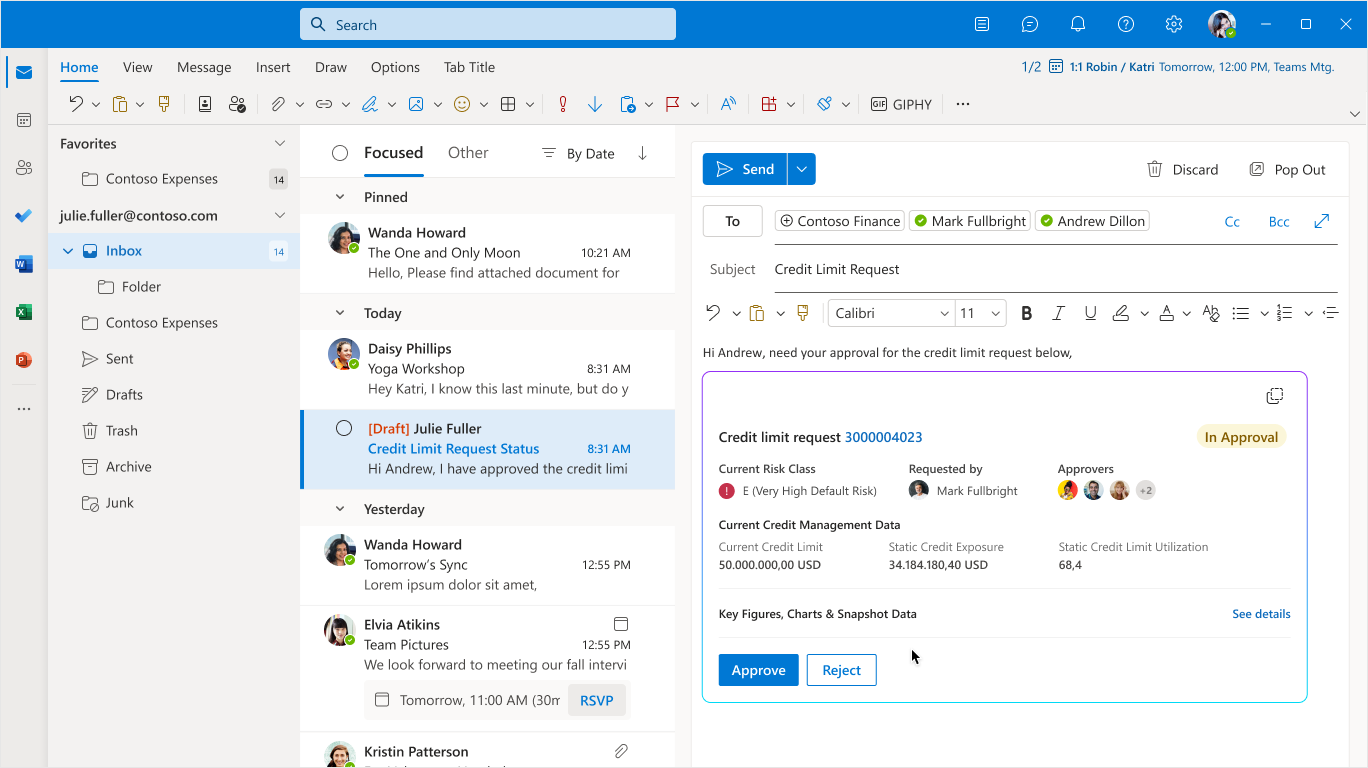The image size is (1368, 768).
Task: Launch Excel from the sidebar
Action: [x=24, y=312]
